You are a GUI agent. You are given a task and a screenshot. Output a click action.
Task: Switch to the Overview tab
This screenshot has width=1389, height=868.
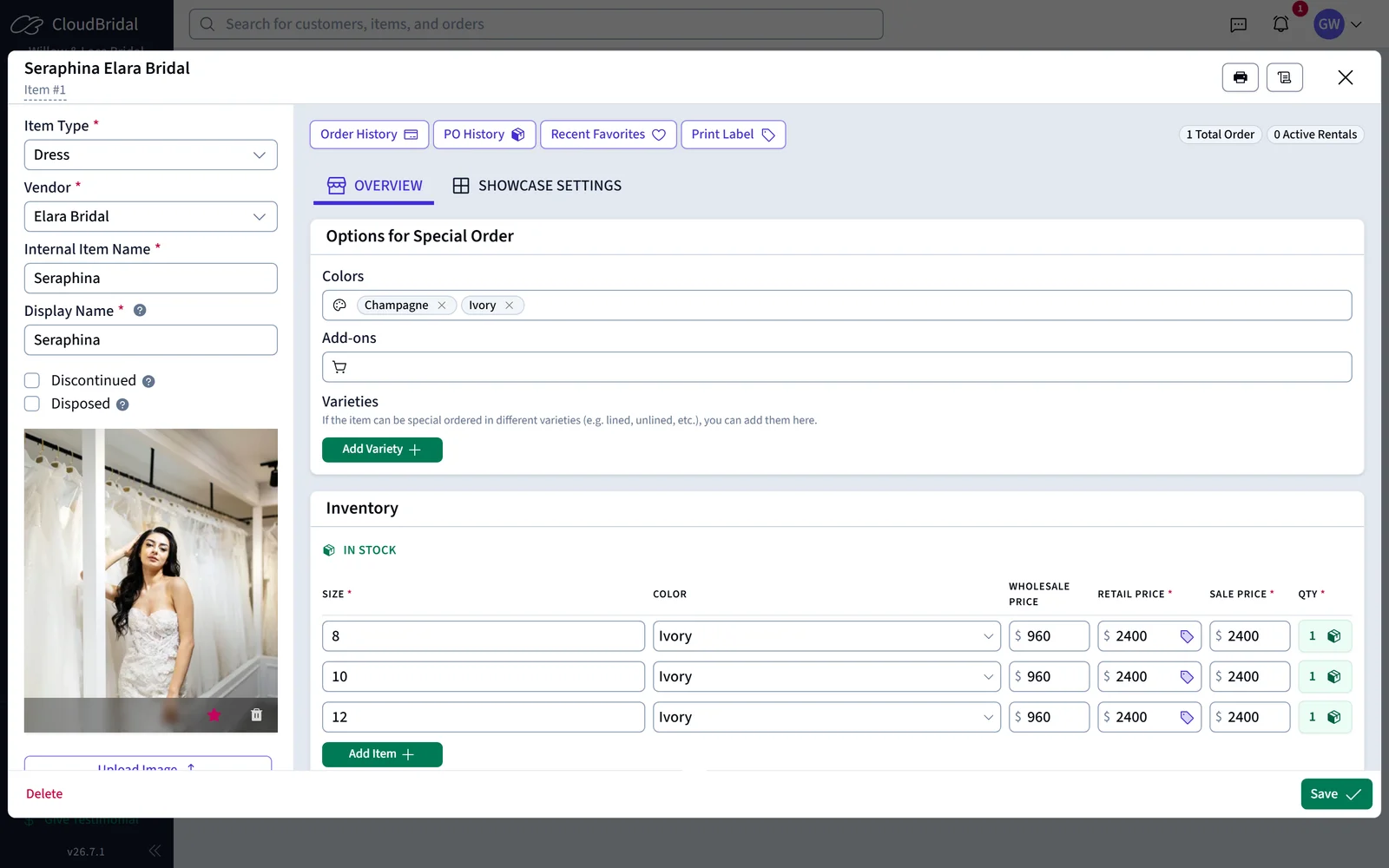point(374,186)
